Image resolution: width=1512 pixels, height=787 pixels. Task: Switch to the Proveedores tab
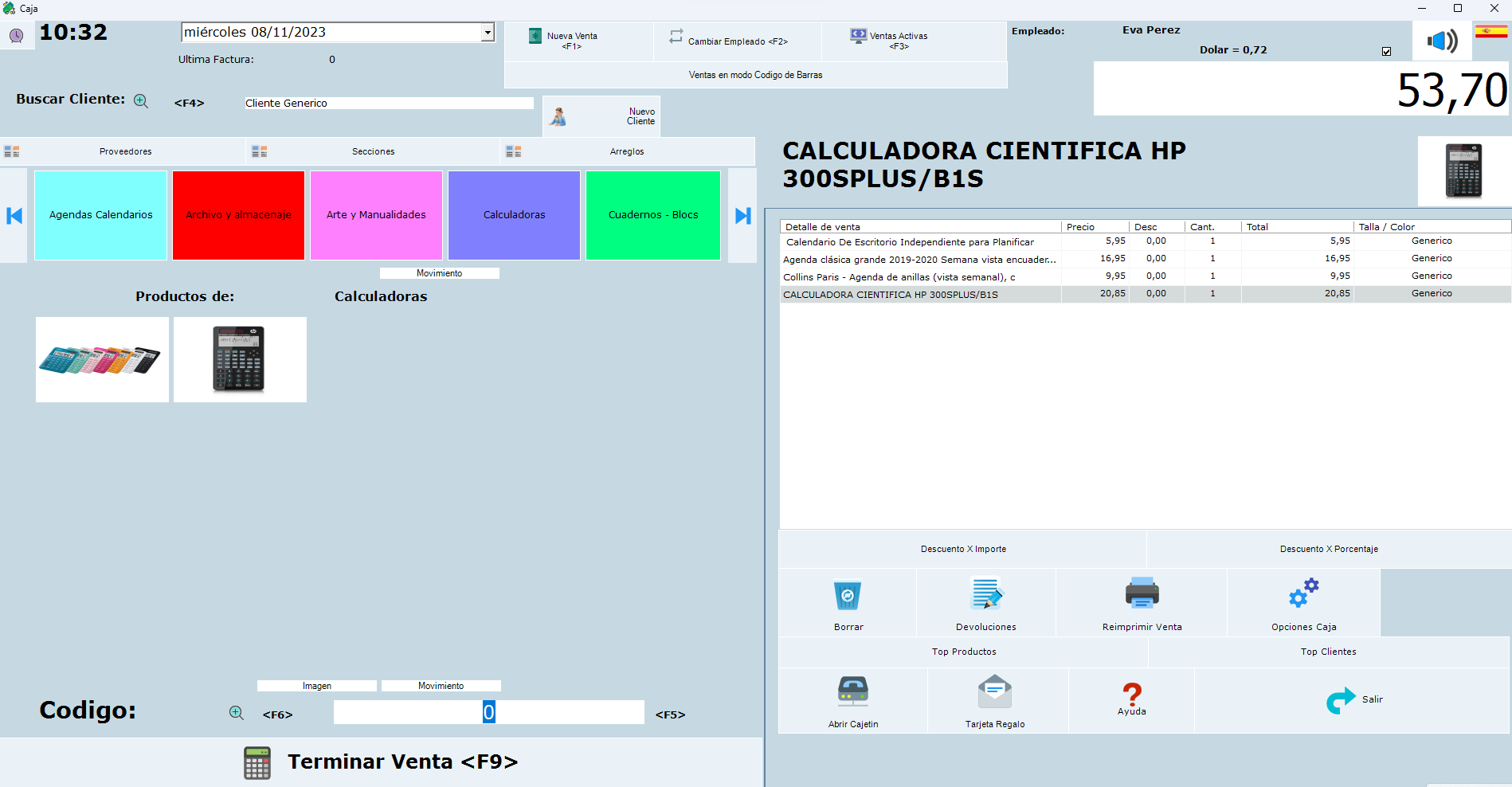point(125,151)
